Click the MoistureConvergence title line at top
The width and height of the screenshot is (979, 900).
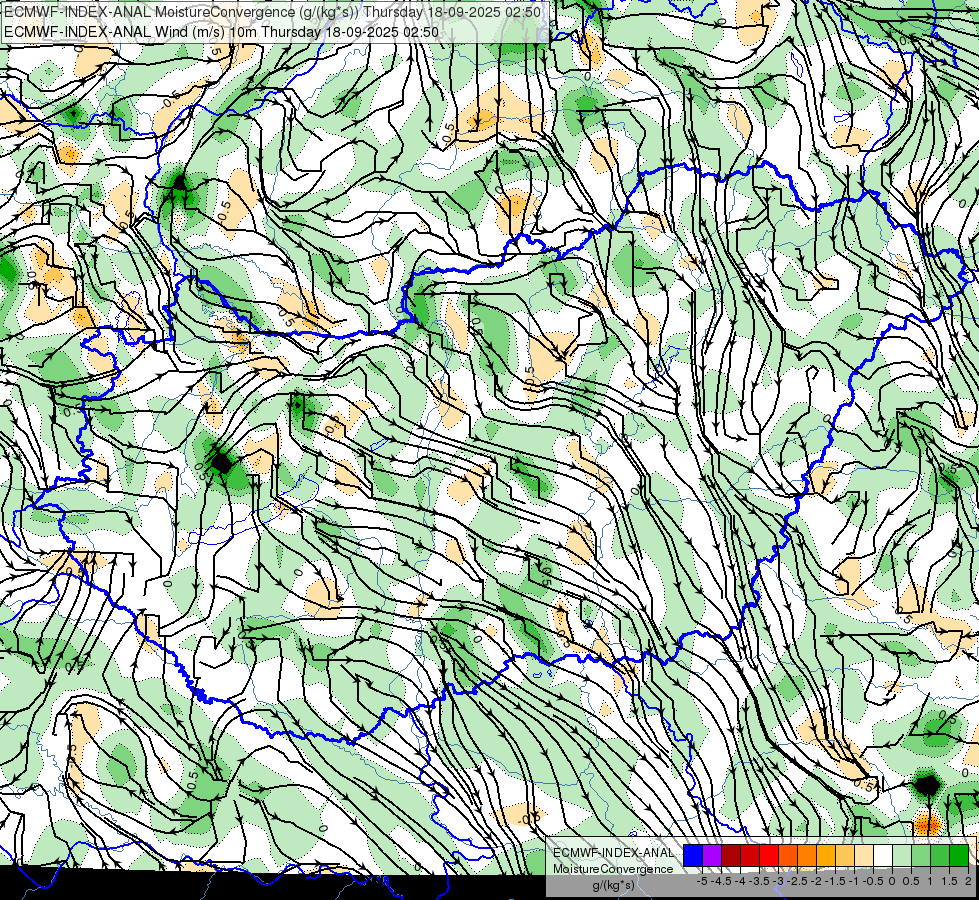pyautogui.click(x=272, y=12)
